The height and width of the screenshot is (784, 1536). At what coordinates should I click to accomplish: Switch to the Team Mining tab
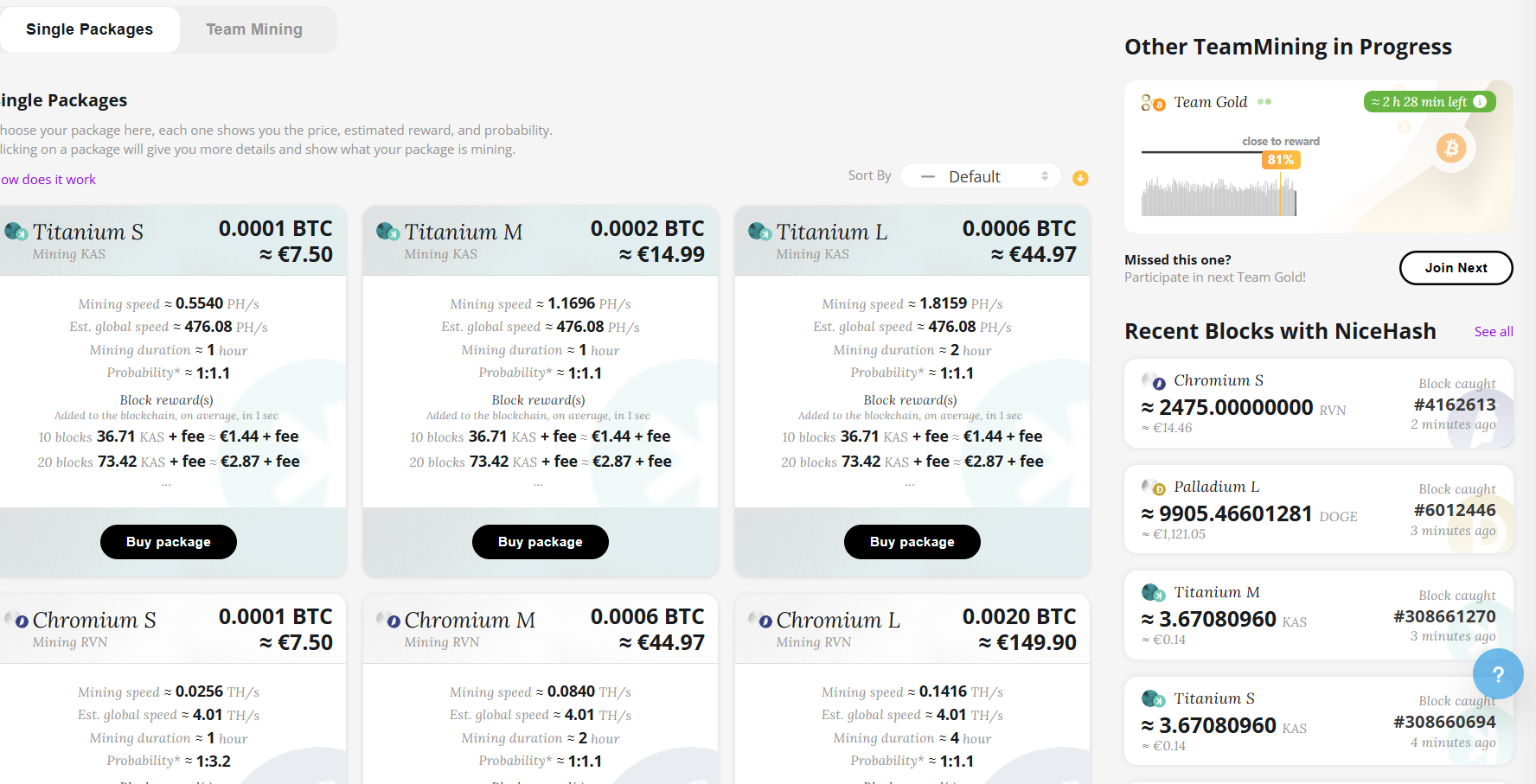254,29
